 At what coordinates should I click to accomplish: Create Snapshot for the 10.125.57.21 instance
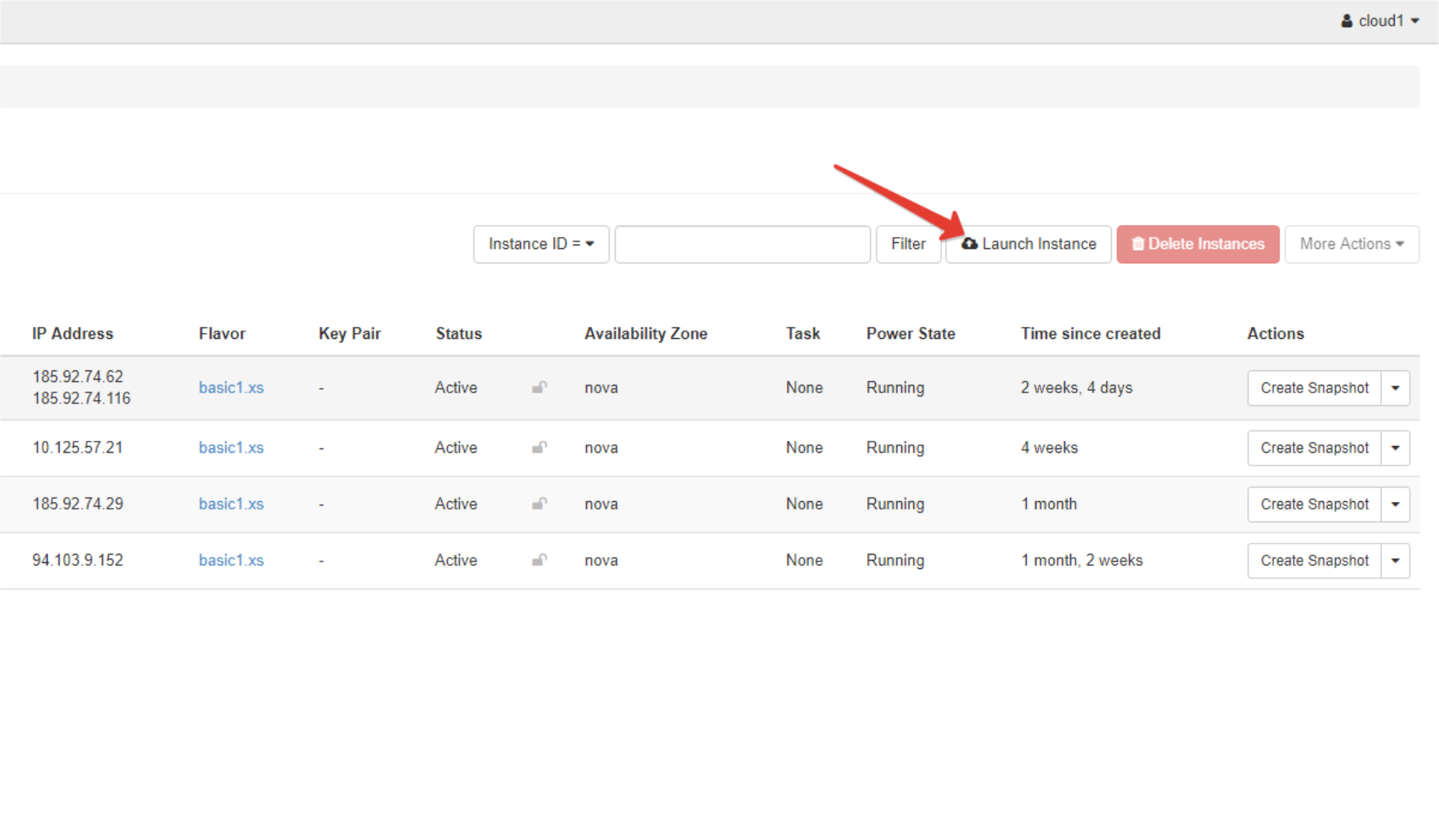[x=1313, y=448]
